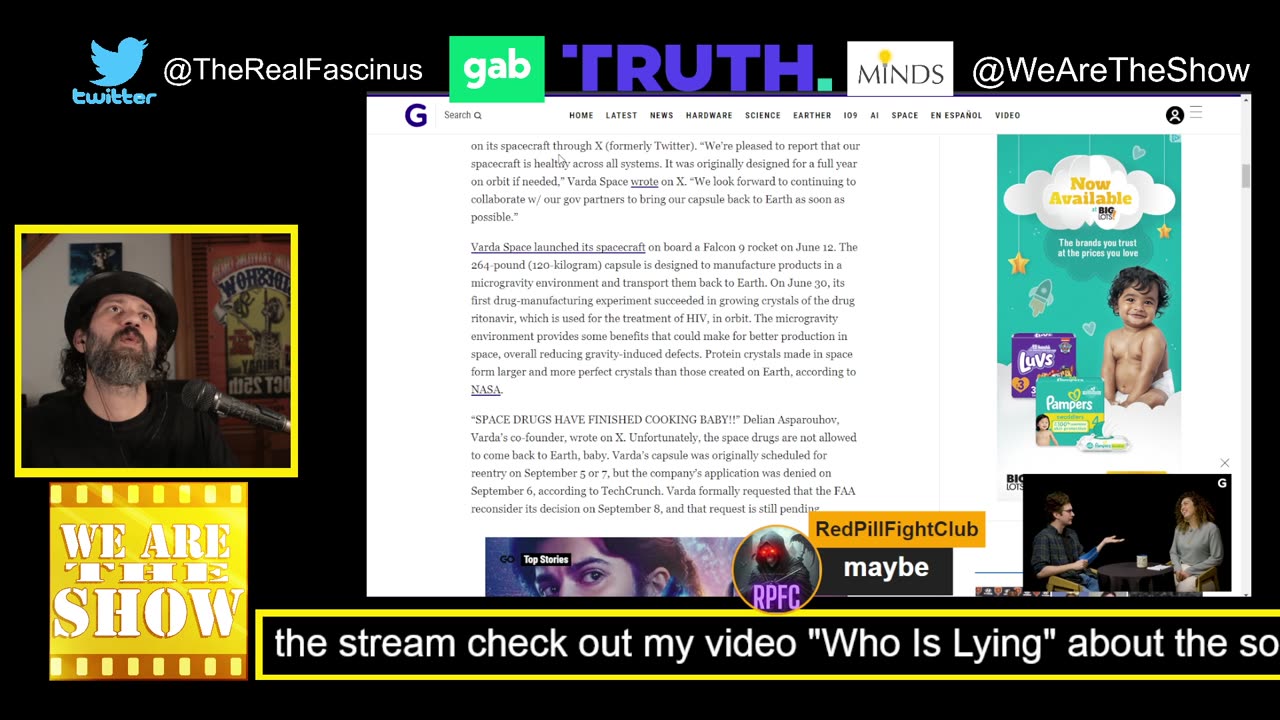The width and height of the screenshot is (1280, 720).
Task: Follow the 'wrote' link on X
Action: click(644, 182)
